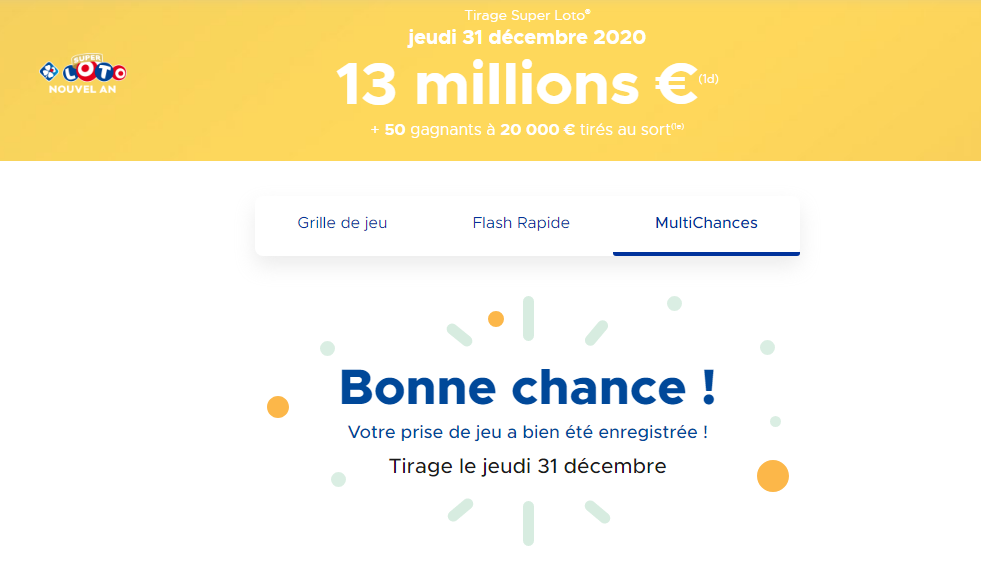
Task: Click the FDJ clover emblem in the logo
Action: point(49,71)
